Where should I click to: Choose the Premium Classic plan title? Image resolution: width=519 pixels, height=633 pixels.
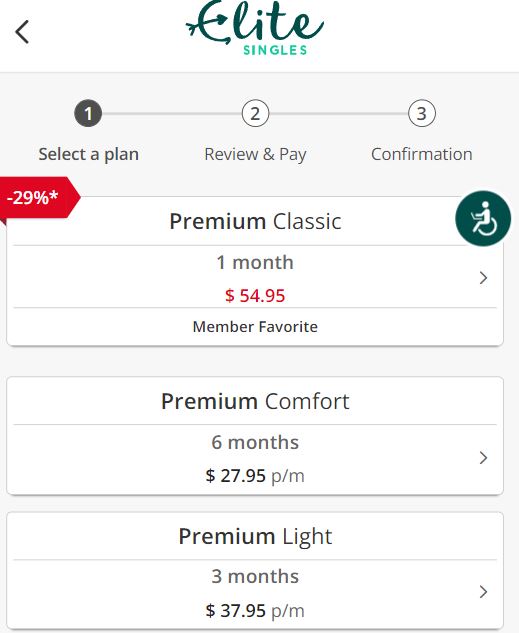tap(255, 221)
